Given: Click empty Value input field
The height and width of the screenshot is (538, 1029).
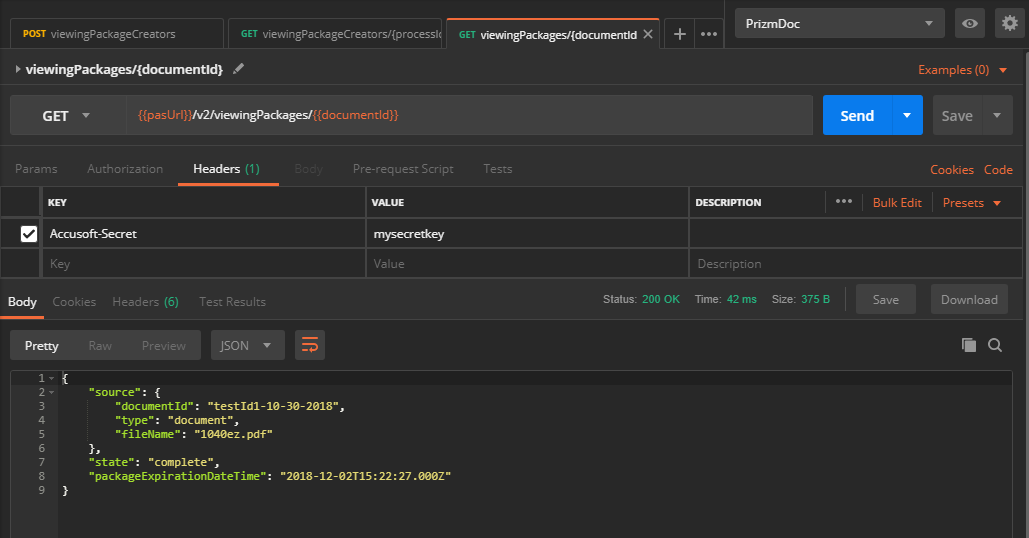Looking at the screenshot, I should [527, 264].
